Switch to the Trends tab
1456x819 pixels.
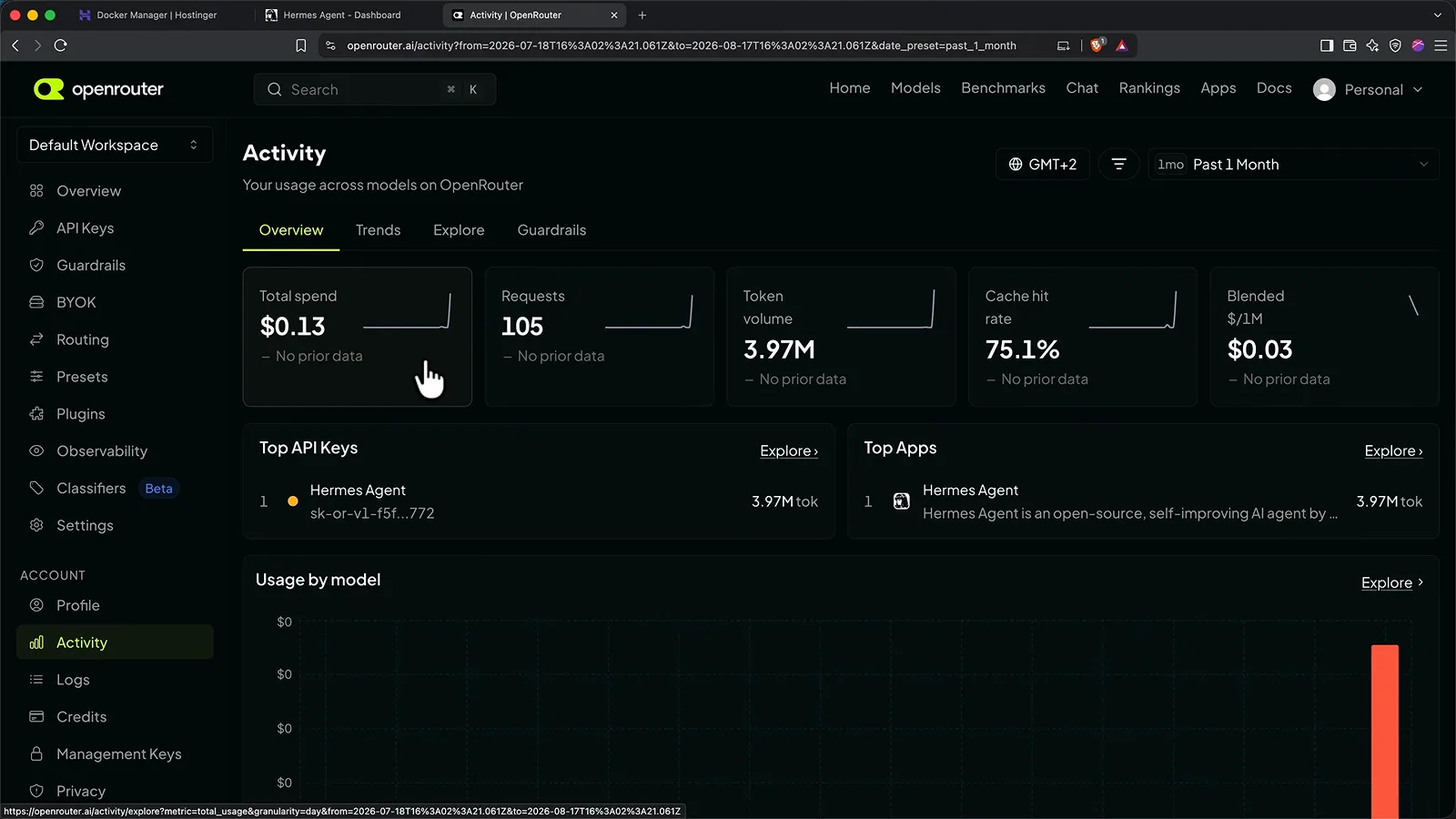(378, 230)
